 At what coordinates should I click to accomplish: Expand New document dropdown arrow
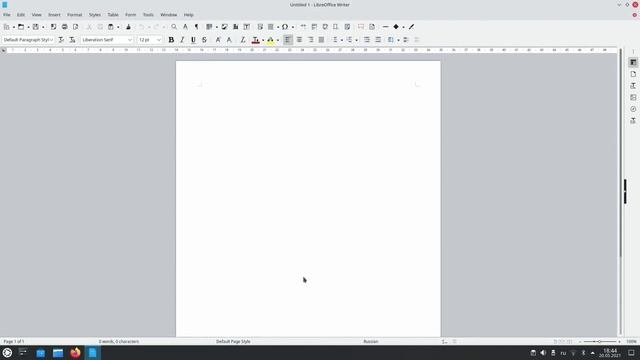tap(13, 27)
